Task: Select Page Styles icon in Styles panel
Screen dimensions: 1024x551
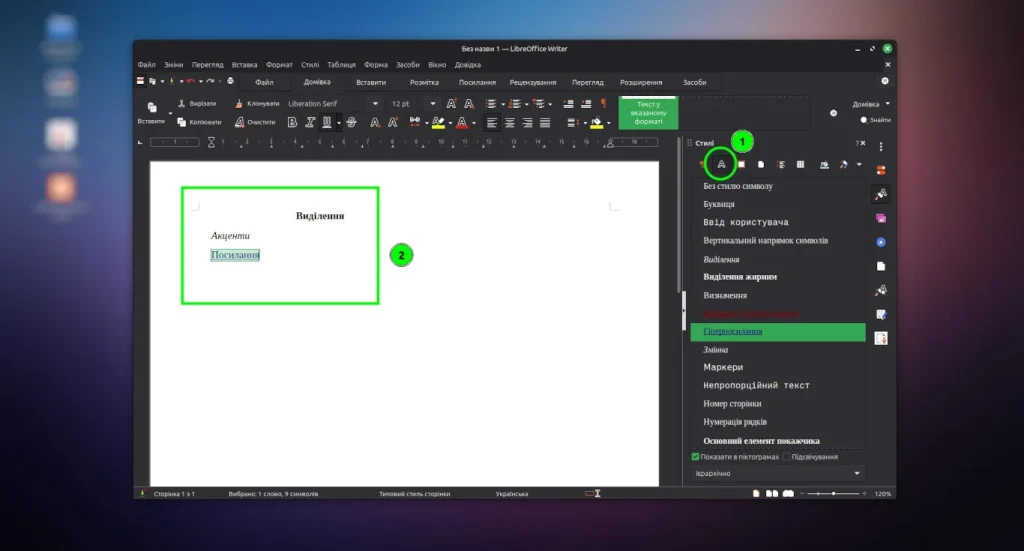Action: (761, 165)
